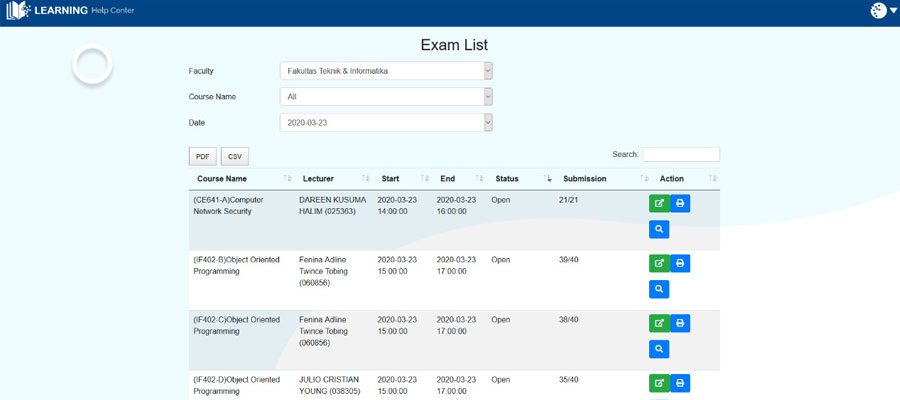Click the Search input field
This screenshot has height=400, width=900.
coord(680,155)
